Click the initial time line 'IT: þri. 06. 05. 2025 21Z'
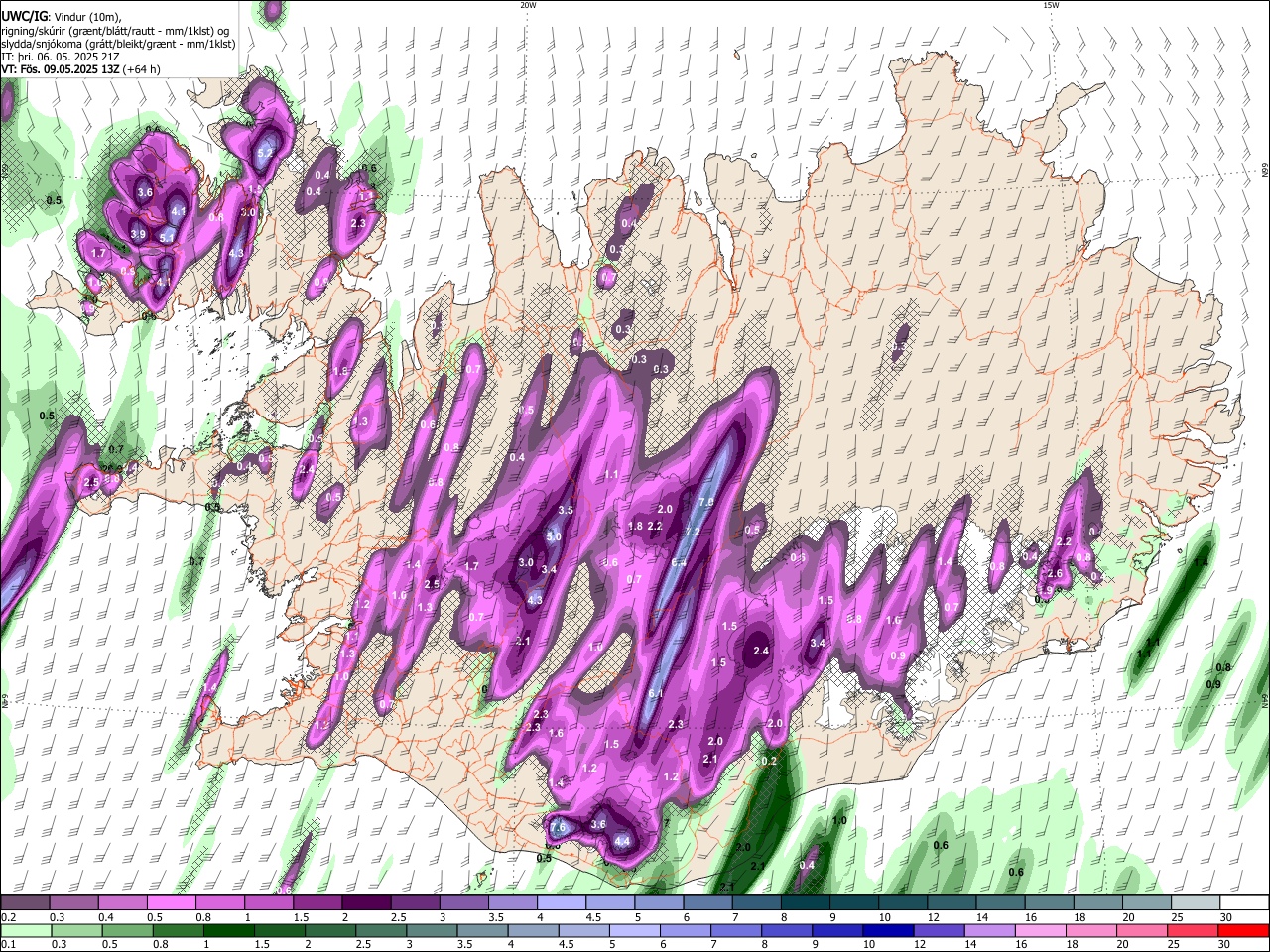This screenshot has height=952, width=1270. click(x=60, y=57)
